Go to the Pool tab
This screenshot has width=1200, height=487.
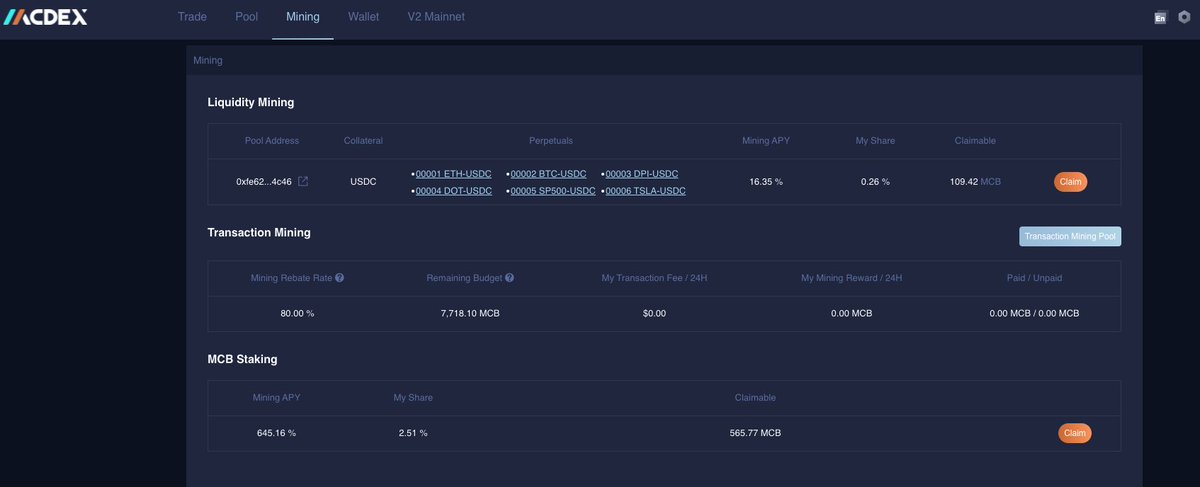click(246, 17)
